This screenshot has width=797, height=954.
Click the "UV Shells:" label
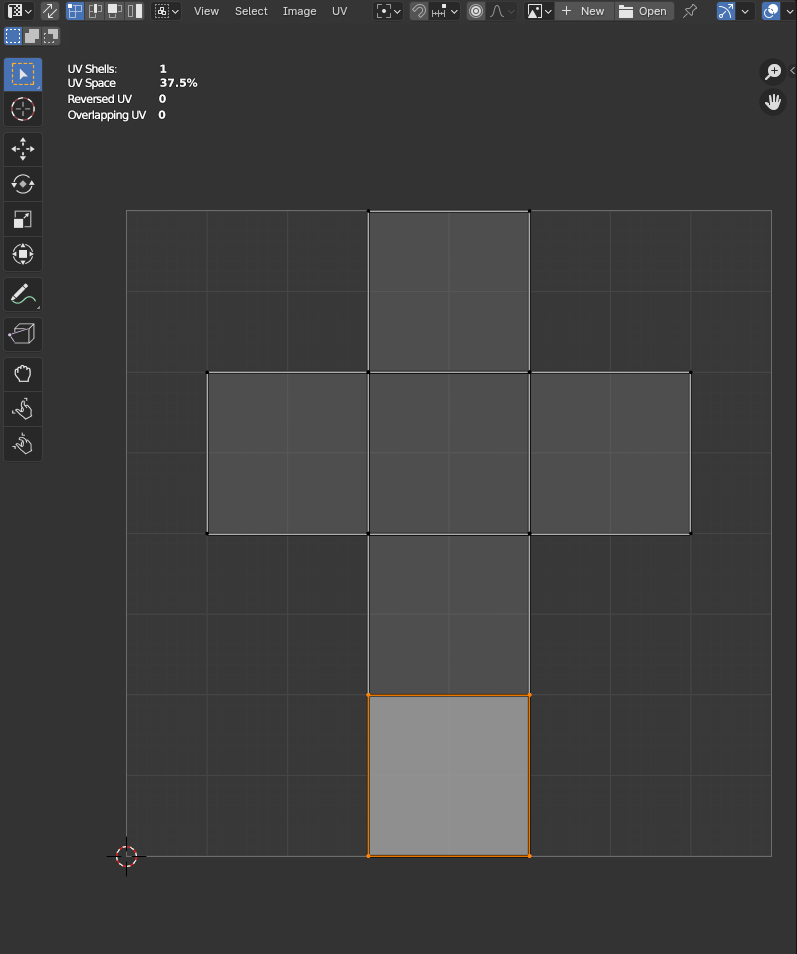pyautogui.click(x=92, y=69)
